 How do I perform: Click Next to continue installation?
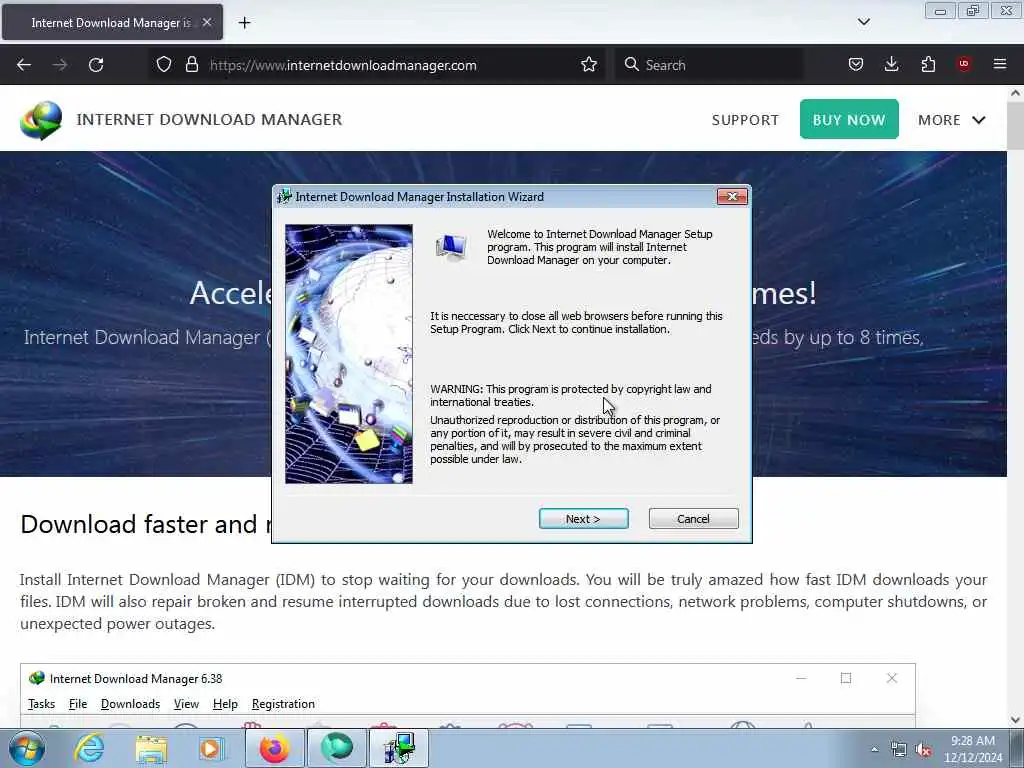pos(583,519)
